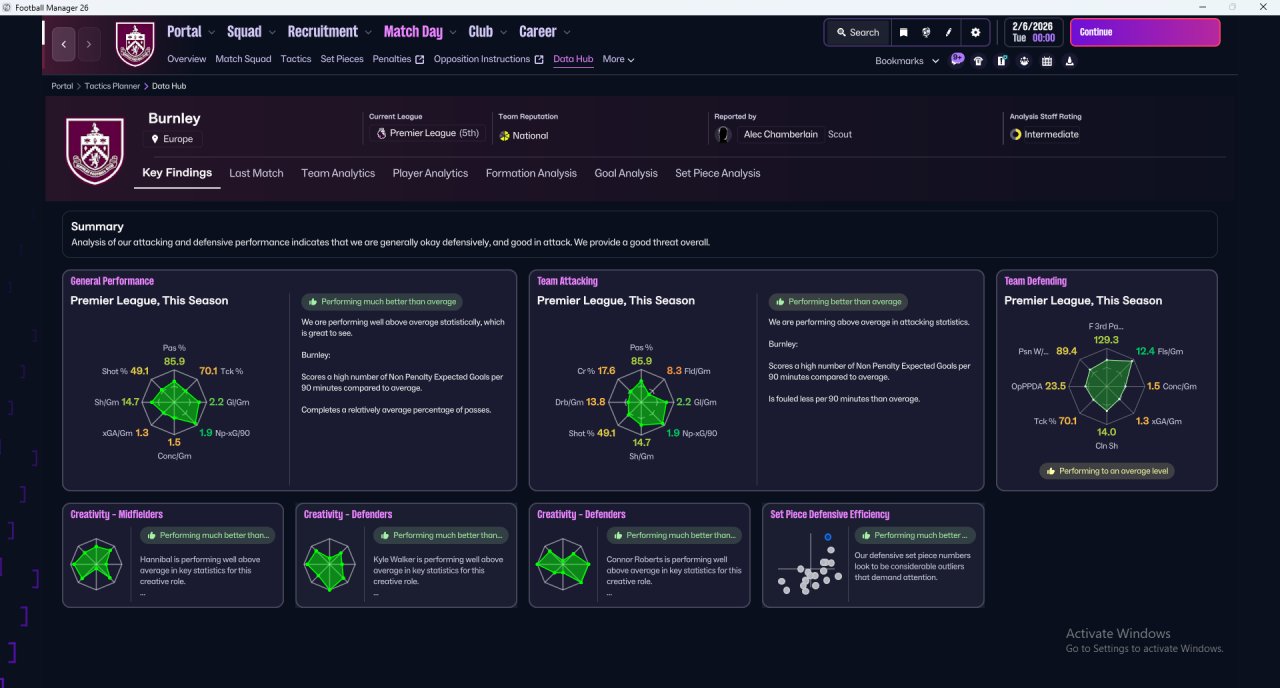Open the settings gear icon
Image resolution: width=1280 pixels, height=688 pixels.
point(975,32)
